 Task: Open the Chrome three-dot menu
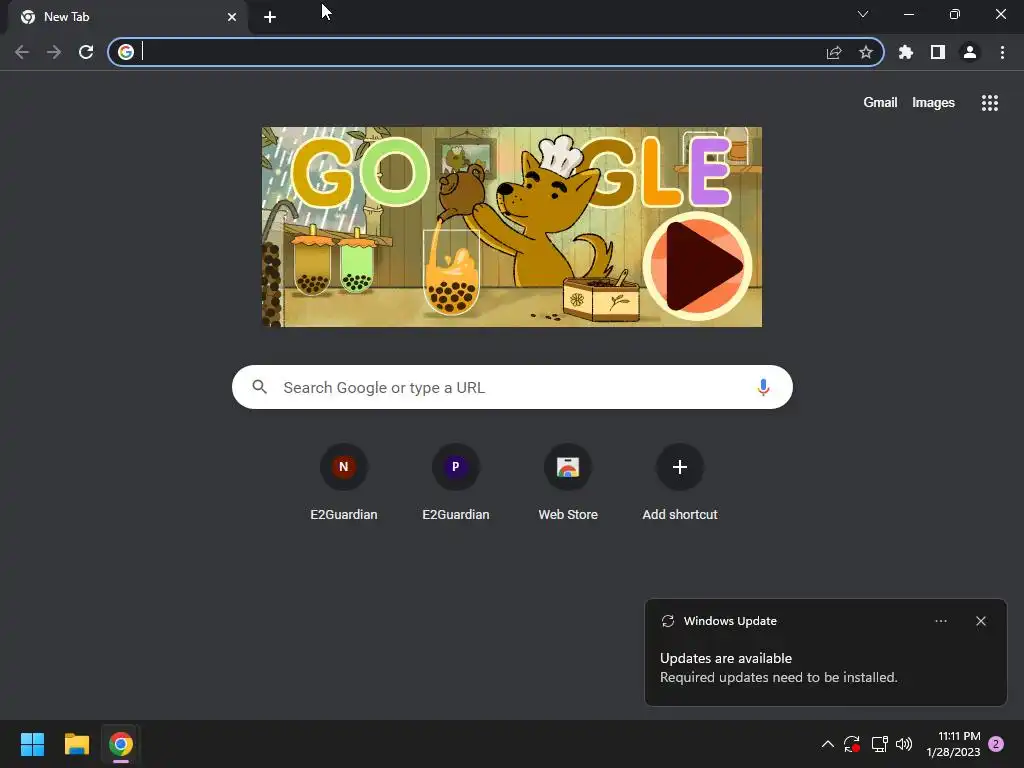(x=1002, y=52)
